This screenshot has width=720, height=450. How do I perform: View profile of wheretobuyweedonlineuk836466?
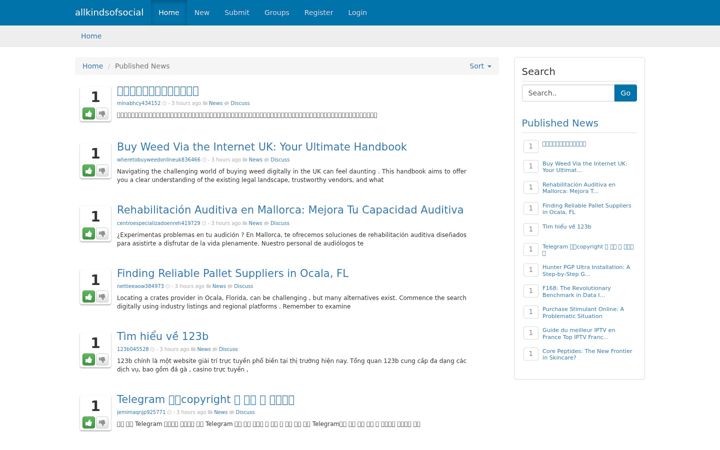point(158,160)
